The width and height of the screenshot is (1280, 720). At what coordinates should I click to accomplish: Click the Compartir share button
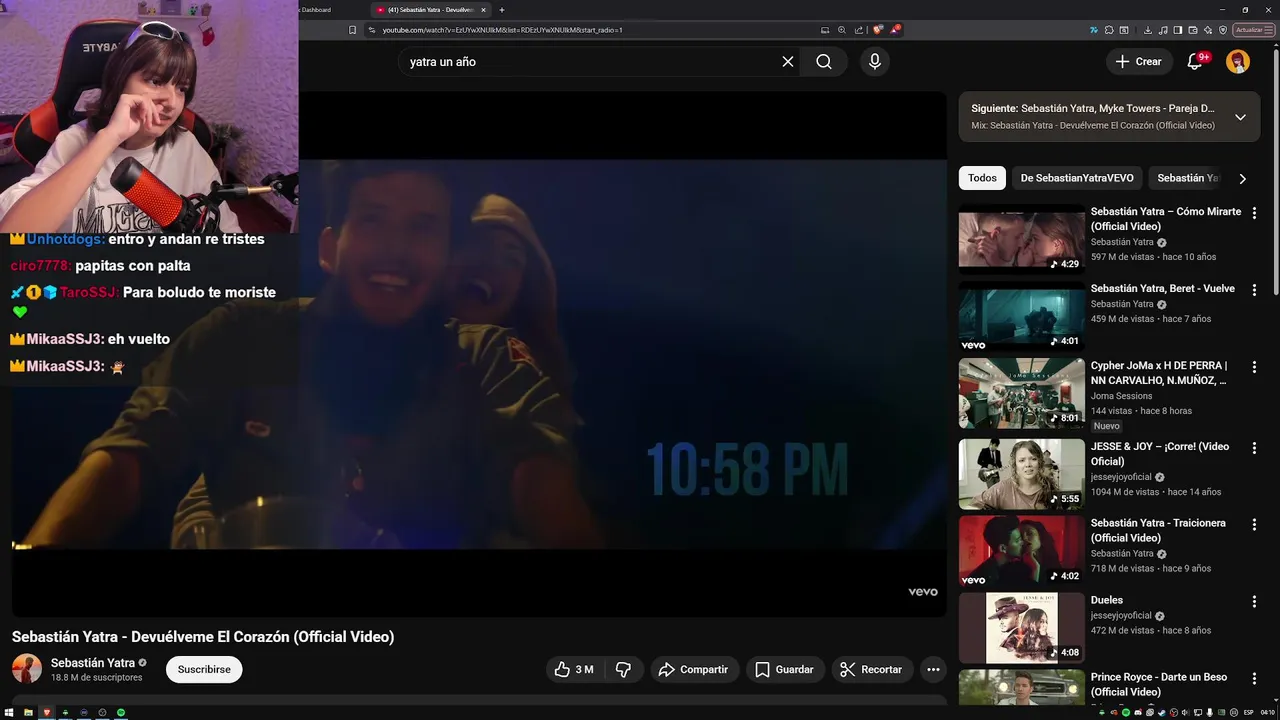point(693,669)
